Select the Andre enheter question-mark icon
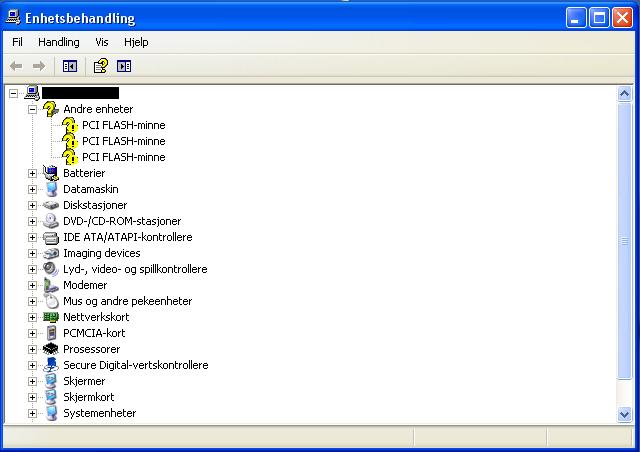Image resolution: width=640 pixels, height=452 pixels. click(51, 109)
